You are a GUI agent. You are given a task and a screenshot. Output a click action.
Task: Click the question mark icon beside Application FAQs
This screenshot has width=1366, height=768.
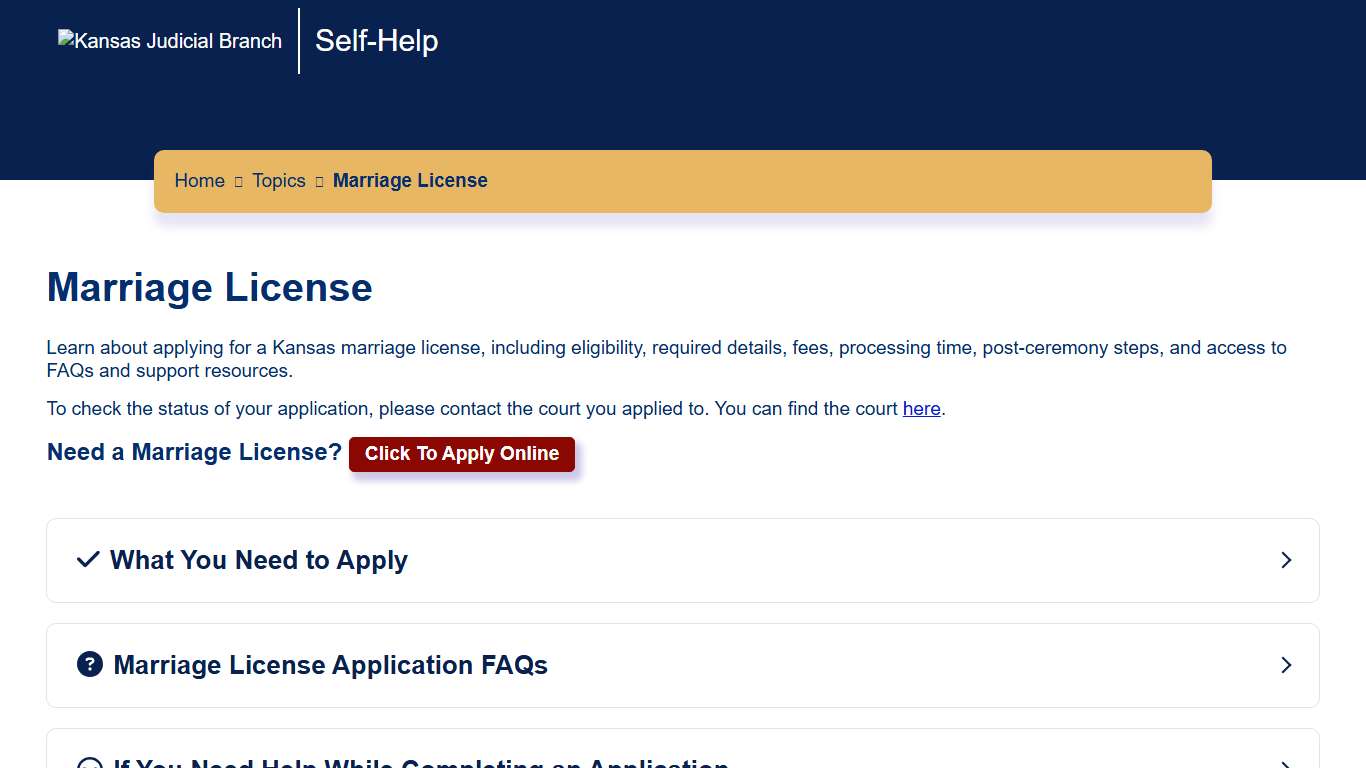tap(90, 664)
